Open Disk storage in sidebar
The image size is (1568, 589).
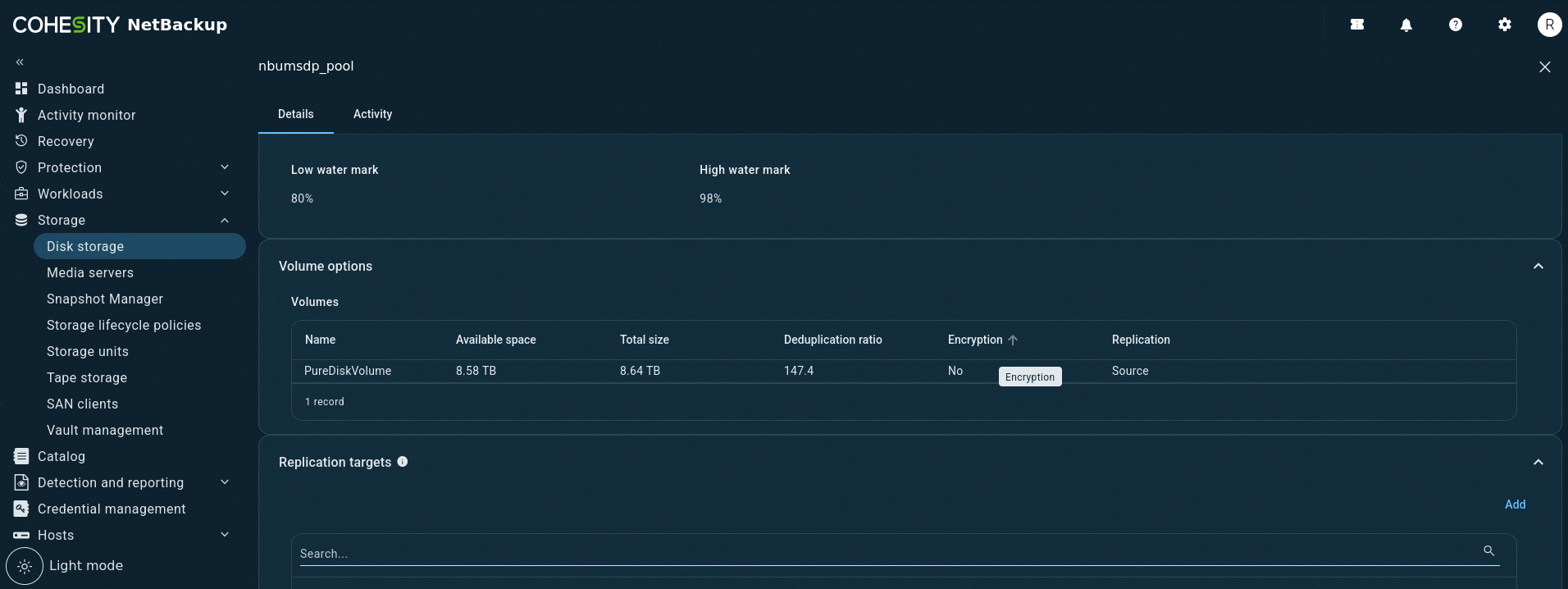point(139,246)
